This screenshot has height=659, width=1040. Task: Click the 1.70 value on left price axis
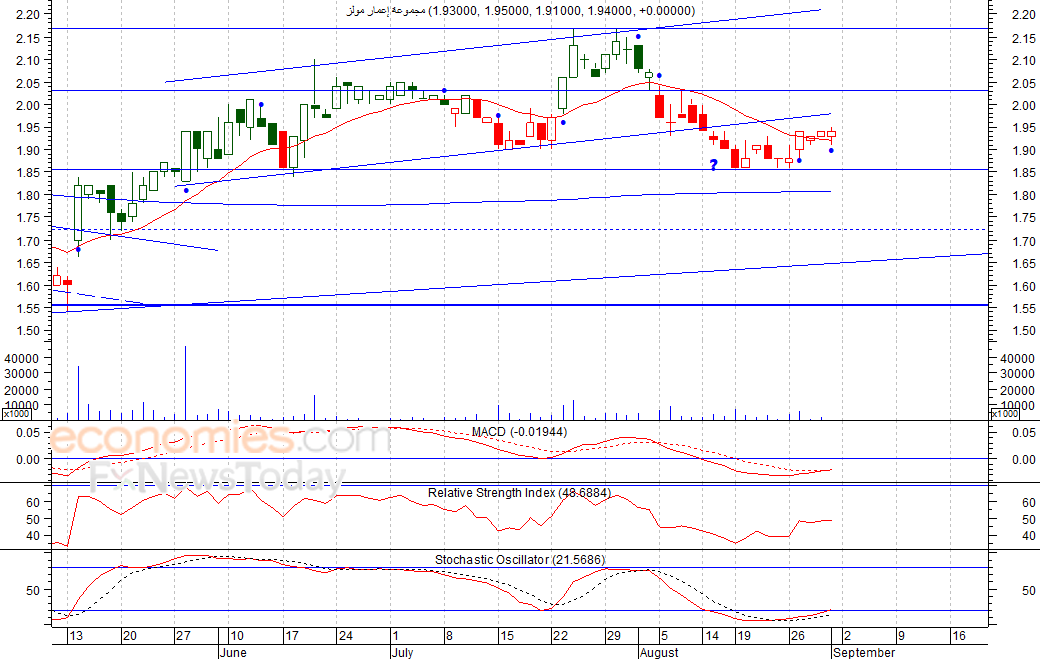(x=28, y=241)
